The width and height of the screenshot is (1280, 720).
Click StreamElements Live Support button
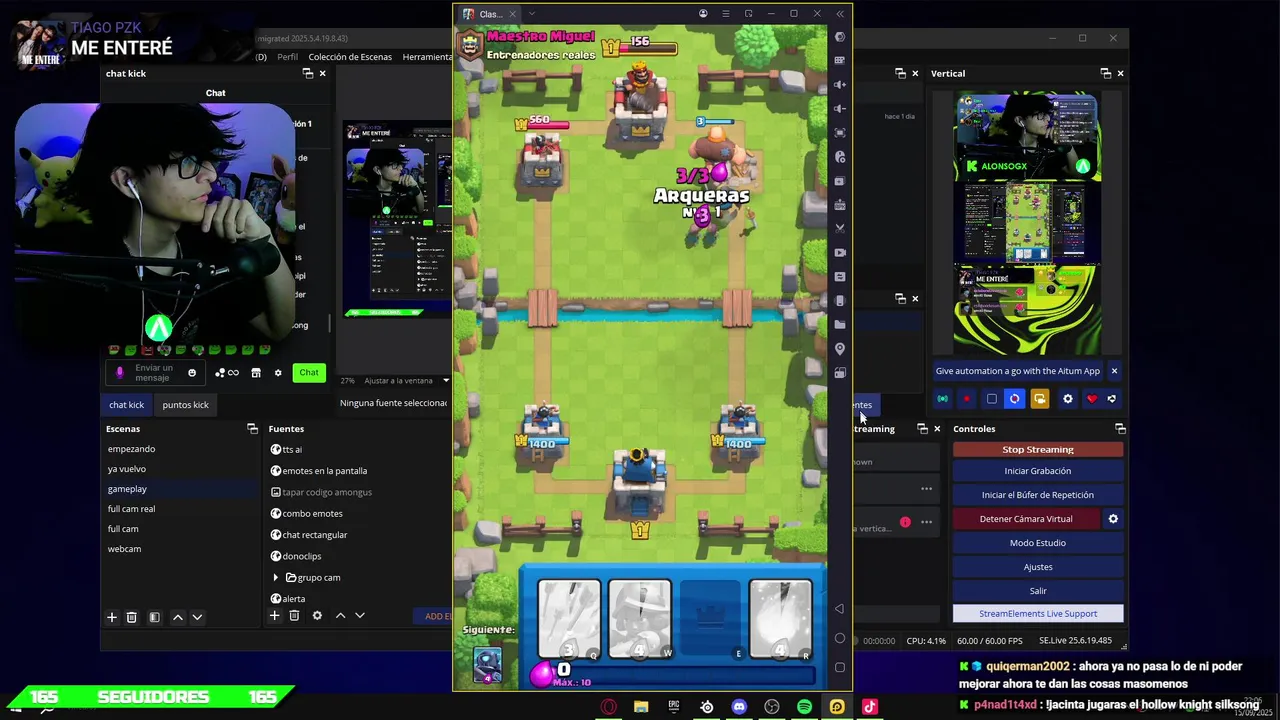pos(1038,614)
